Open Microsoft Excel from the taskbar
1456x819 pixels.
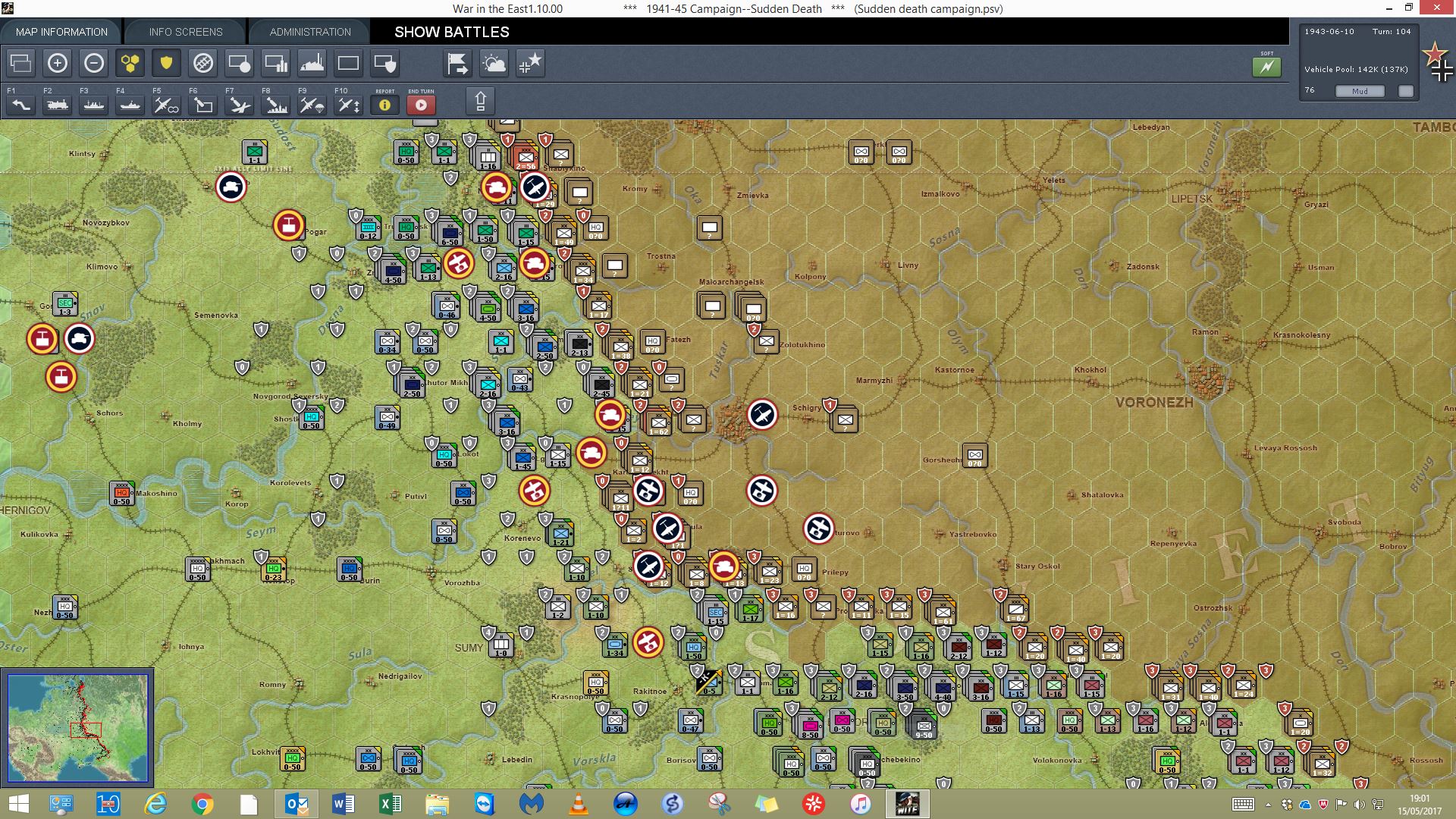point(390,804)
